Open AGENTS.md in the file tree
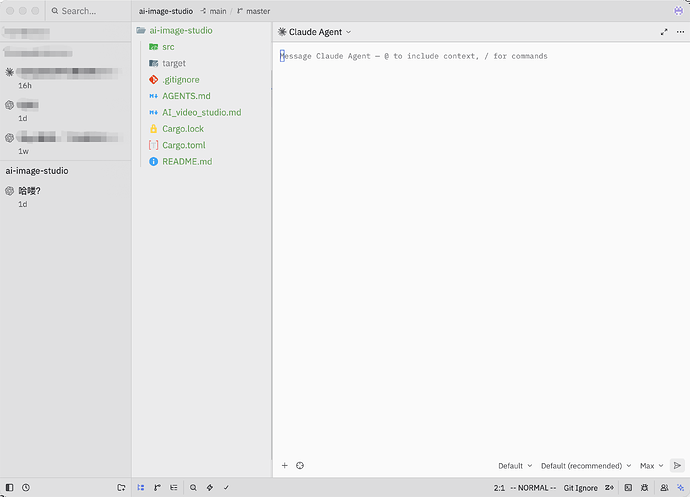 tap(186, 96)
